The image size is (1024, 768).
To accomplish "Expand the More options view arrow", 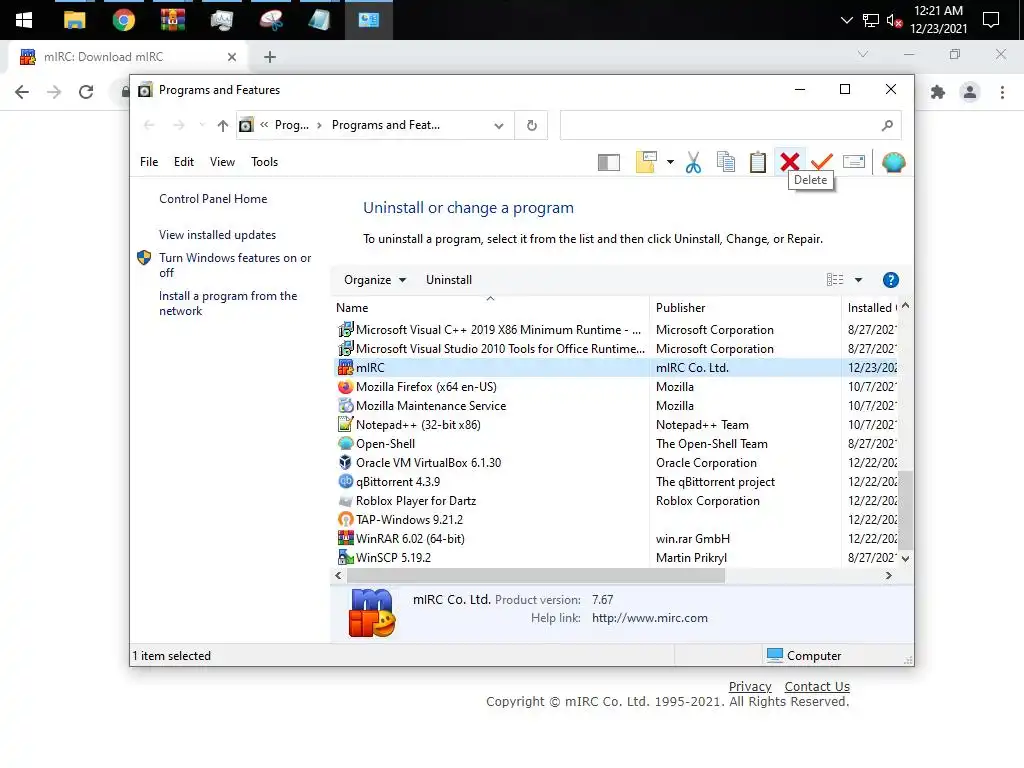I will tap(858, 280).
